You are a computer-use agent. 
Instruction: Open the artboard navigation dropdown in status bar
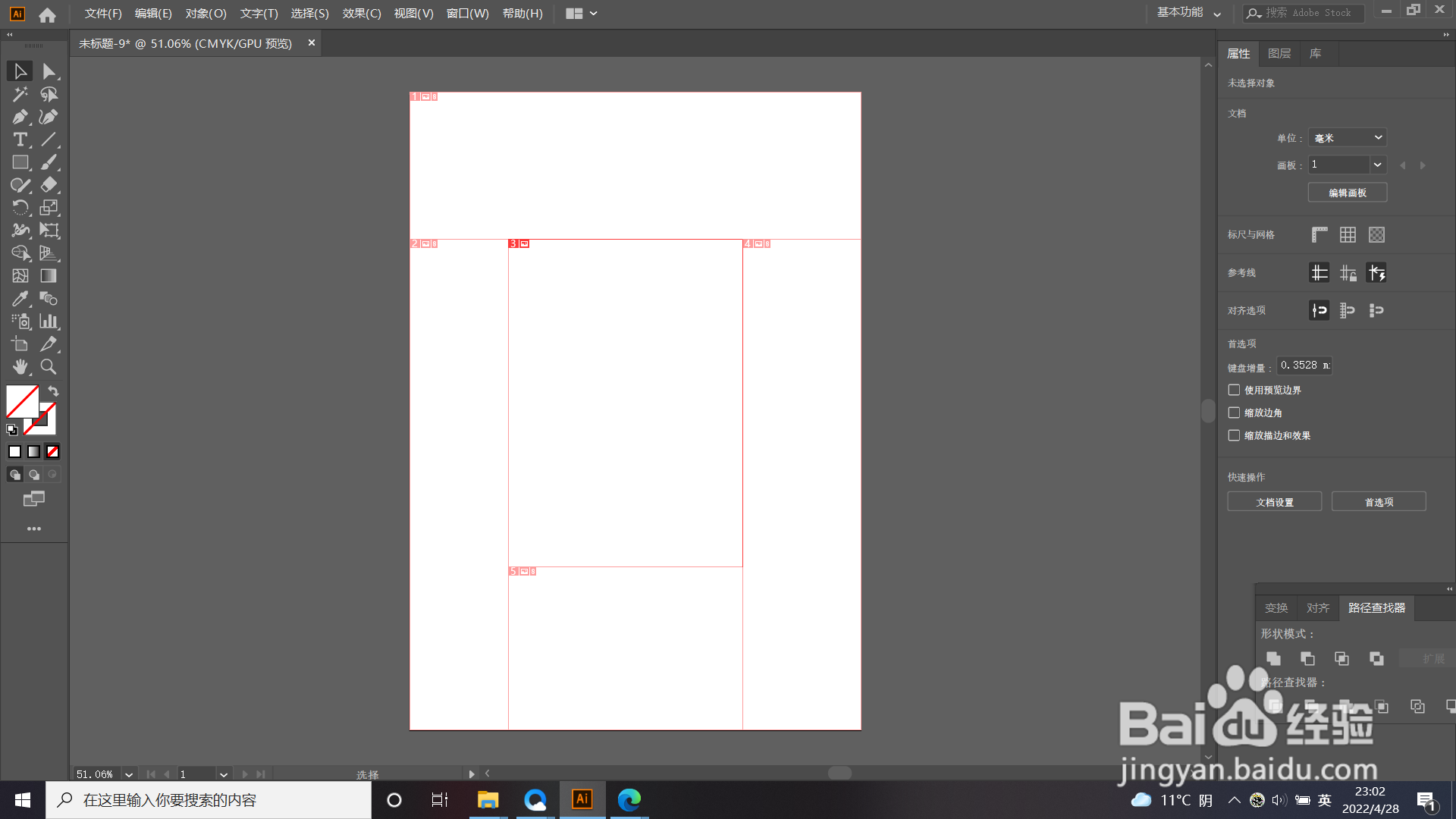(224, 774)
